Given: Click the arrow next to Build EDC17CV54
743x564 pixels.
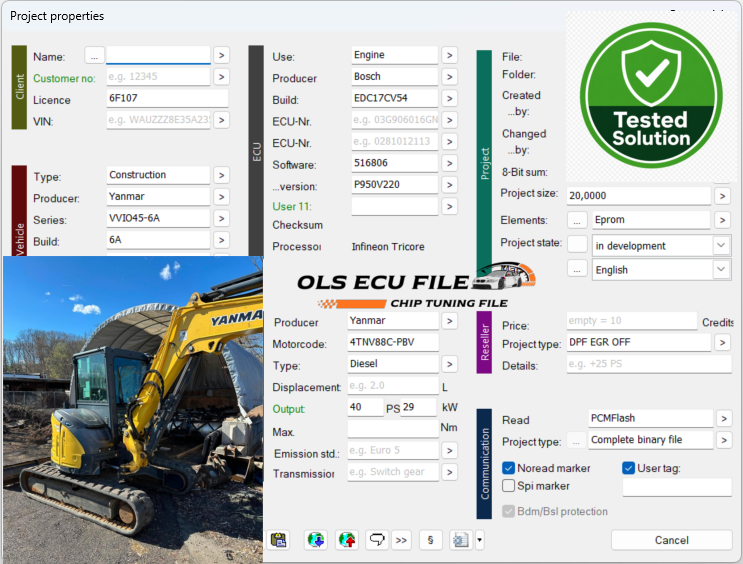Looking at the screenshot, I should click(449, 99).
